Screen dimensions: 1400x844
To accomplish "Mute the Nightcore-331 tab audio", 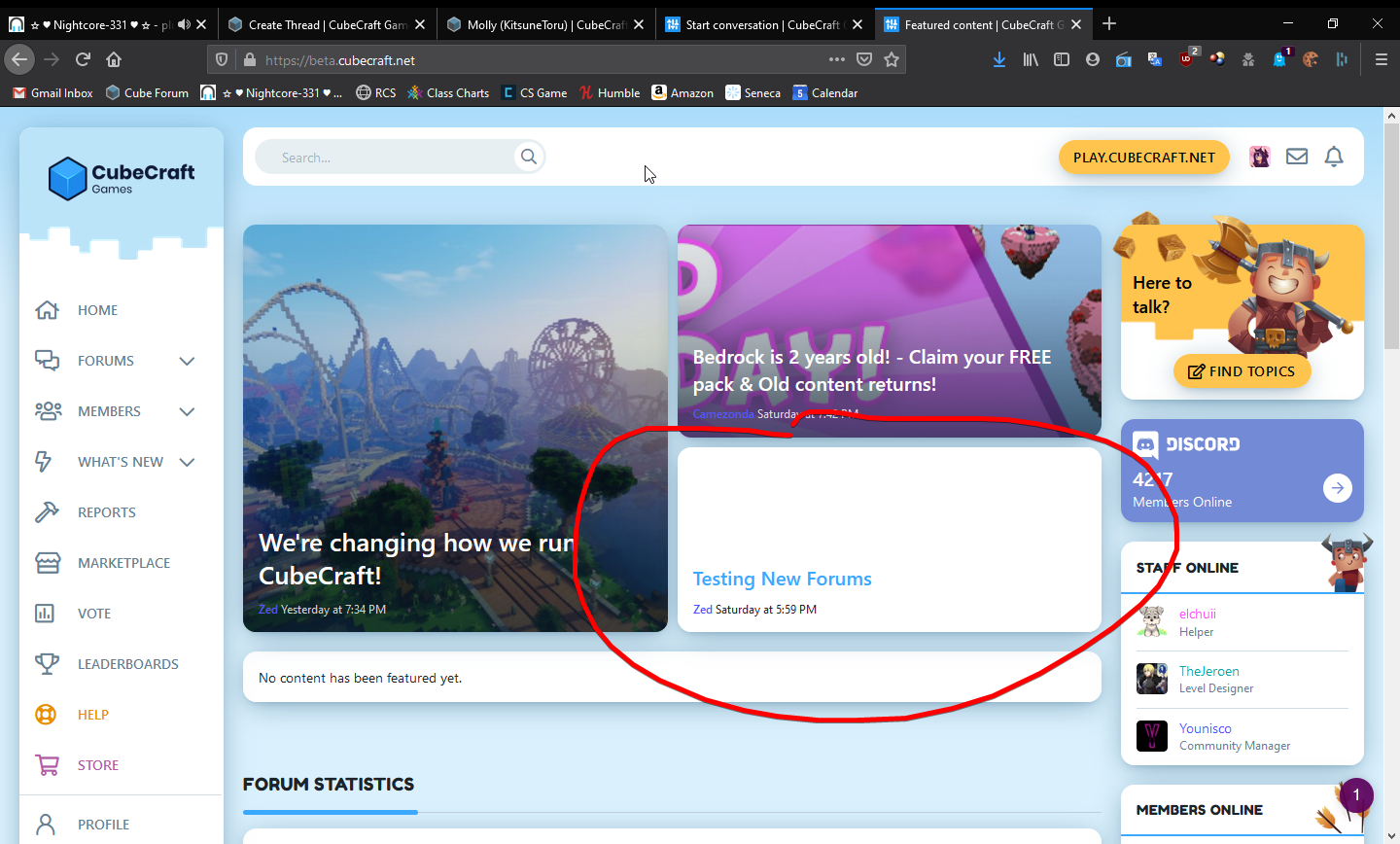I will point(183,24).
